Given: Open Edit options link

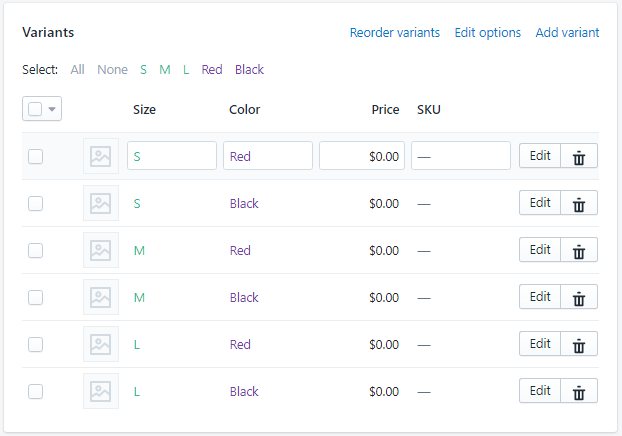Looking at the screenshot, I should pos(487,33).
